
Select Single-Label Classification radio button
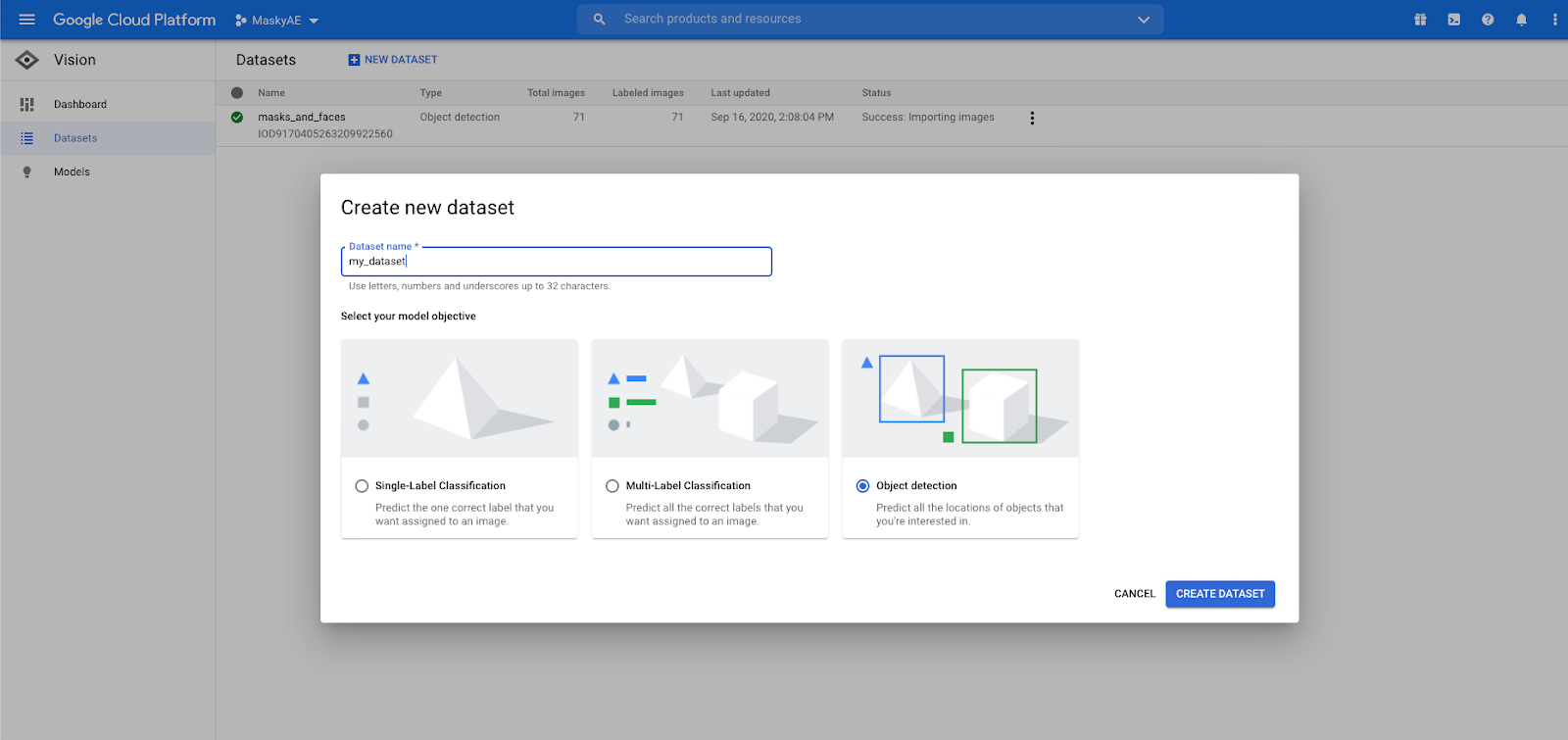pyautogui.click(x=363, y=486)
